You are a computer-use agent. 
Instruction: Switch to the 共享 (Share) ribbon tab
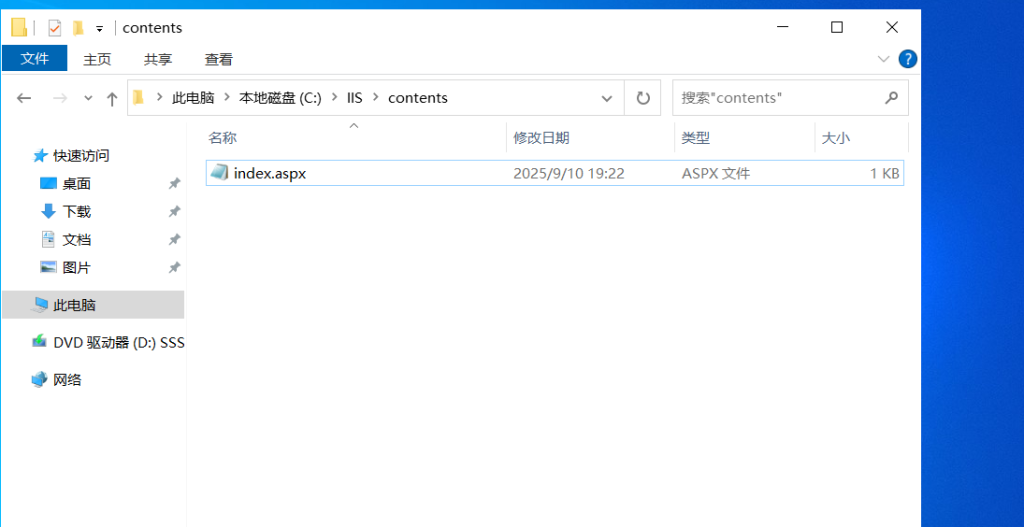(158, 59)
